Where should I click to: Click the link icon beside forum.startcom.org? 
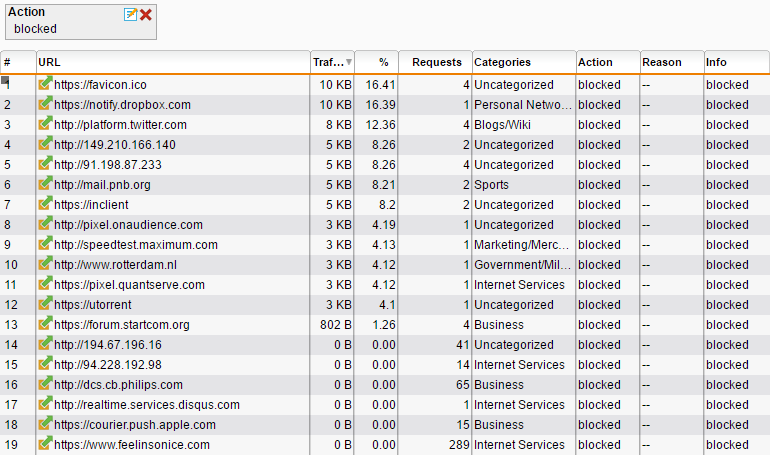click(45, 323)
